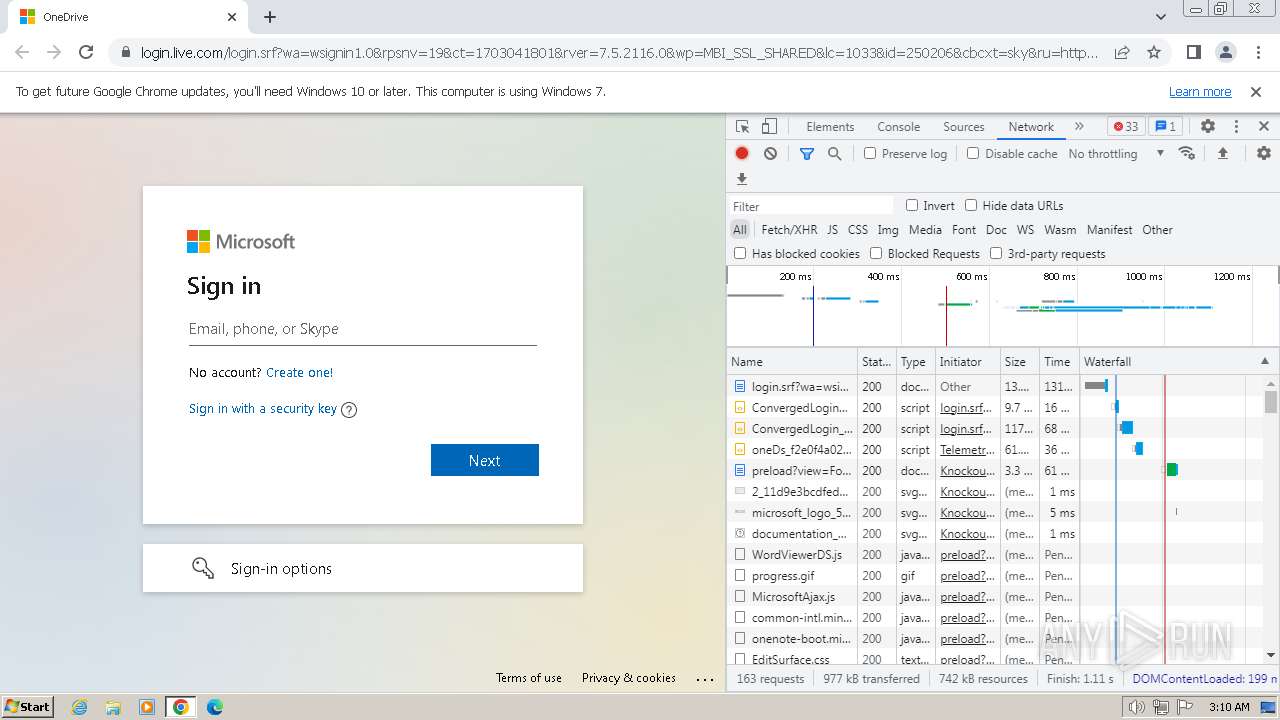
Task: Open network conditions wifi icon
Action: [x=1187, y=154]
